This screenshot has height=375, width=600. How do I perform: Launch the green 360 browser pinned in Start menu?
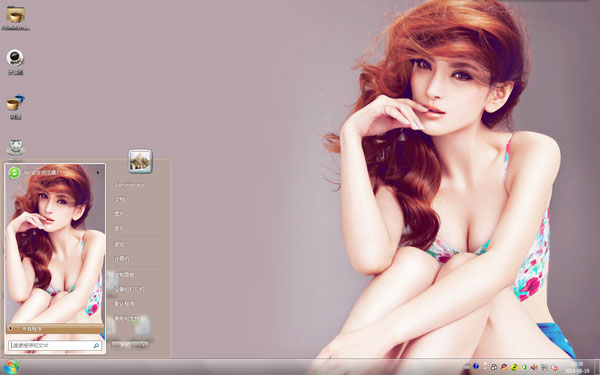pyautogui.click(x=15, y=173)
